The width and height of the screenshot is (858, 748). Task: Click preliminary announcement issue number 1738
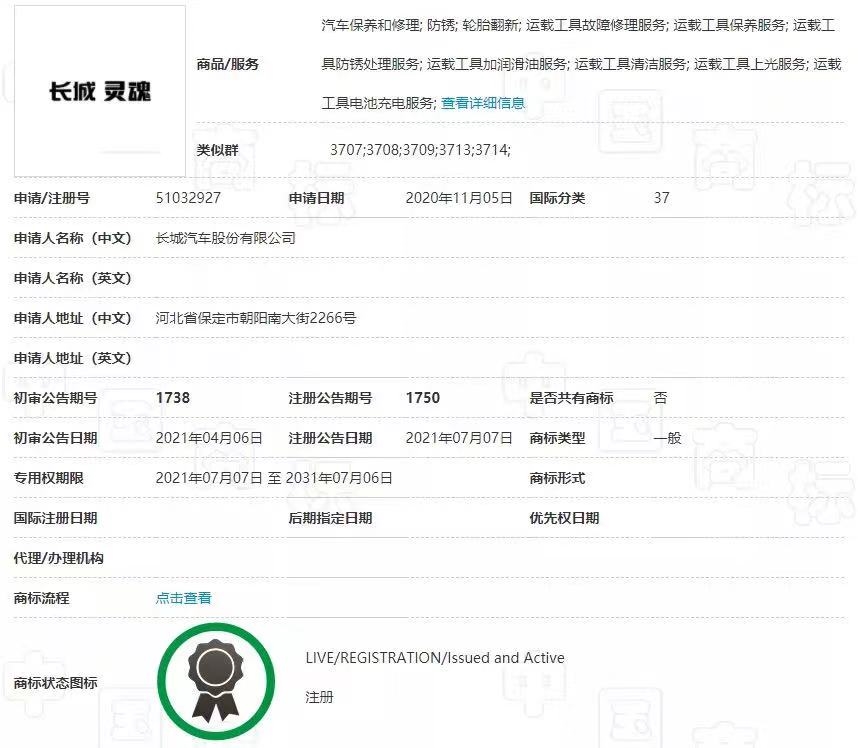(173, 398)
